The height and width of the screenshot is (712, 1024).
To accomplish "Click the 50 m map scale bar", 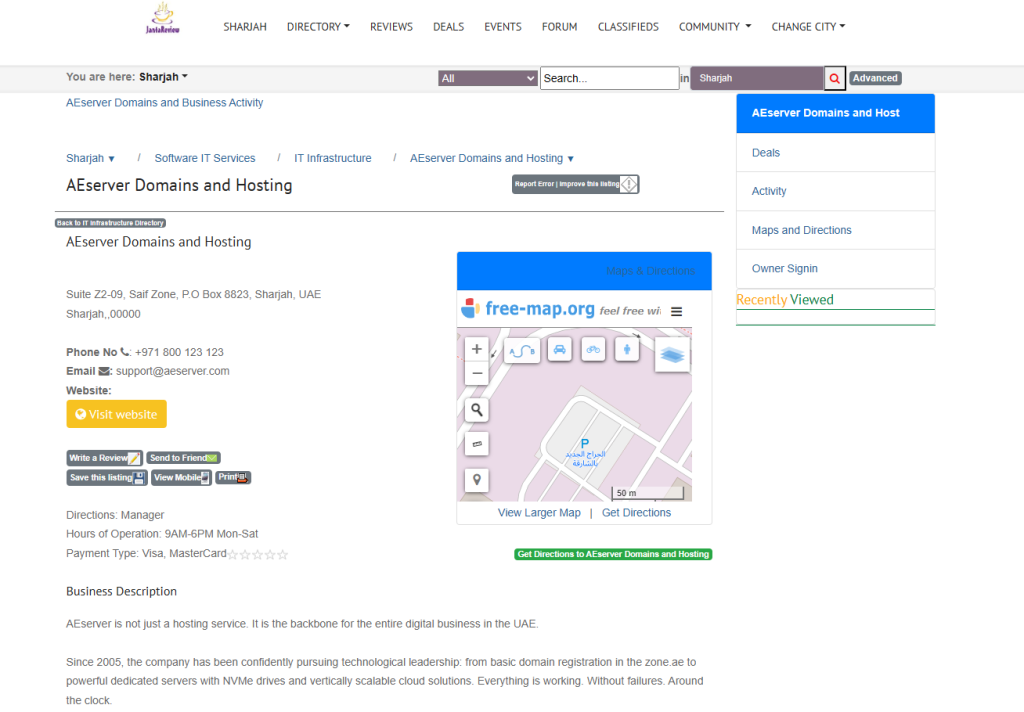I will point(647,493).
